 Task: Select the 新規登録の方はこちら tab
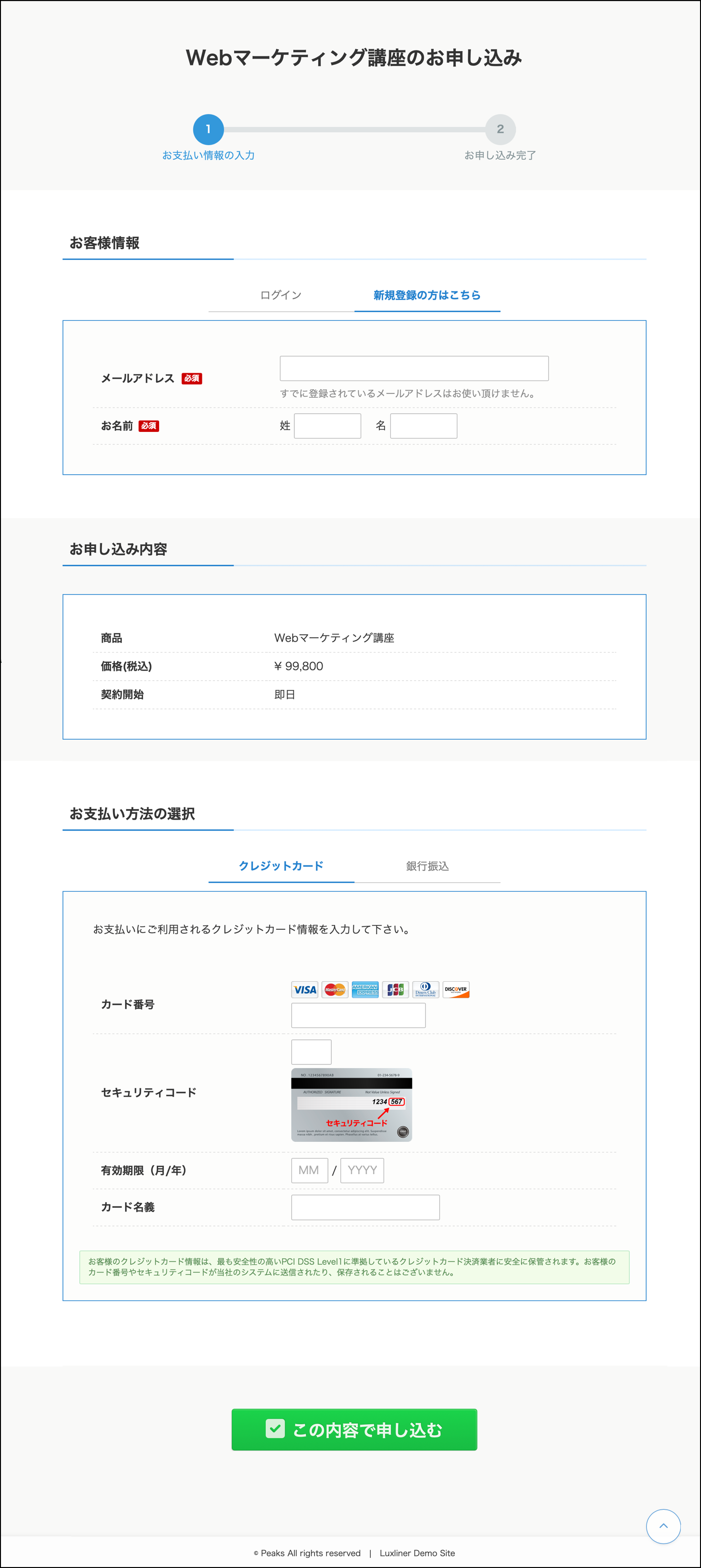427,295
